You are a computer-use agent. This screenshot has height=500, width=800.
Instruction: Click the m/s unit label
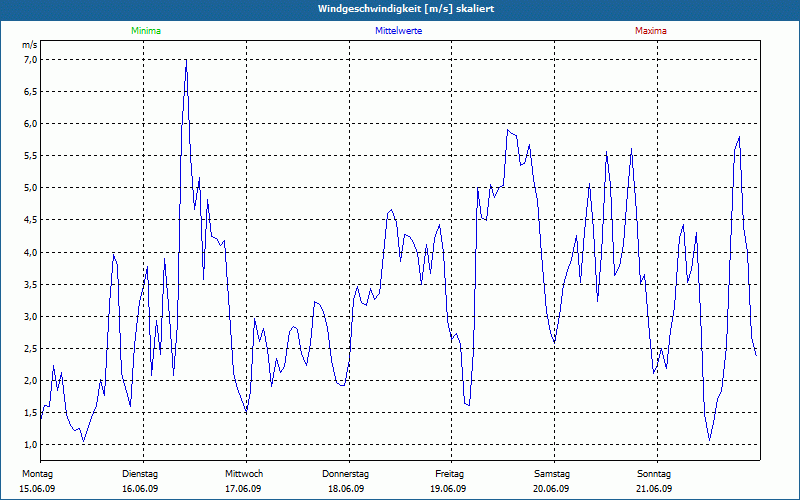pos(30,45)
